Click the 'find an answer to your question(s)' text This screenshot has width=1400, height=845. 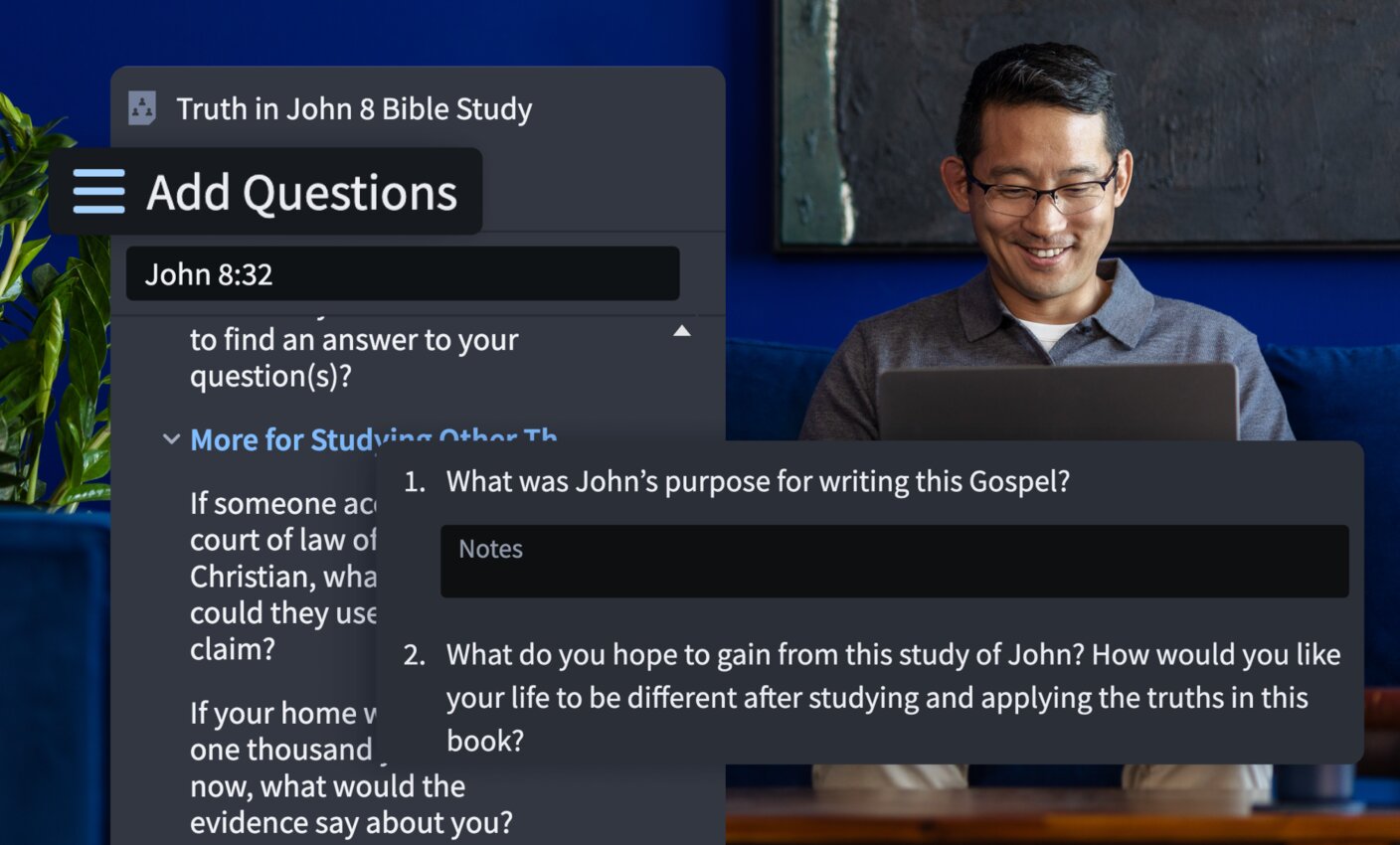click(x=353, y=358)
